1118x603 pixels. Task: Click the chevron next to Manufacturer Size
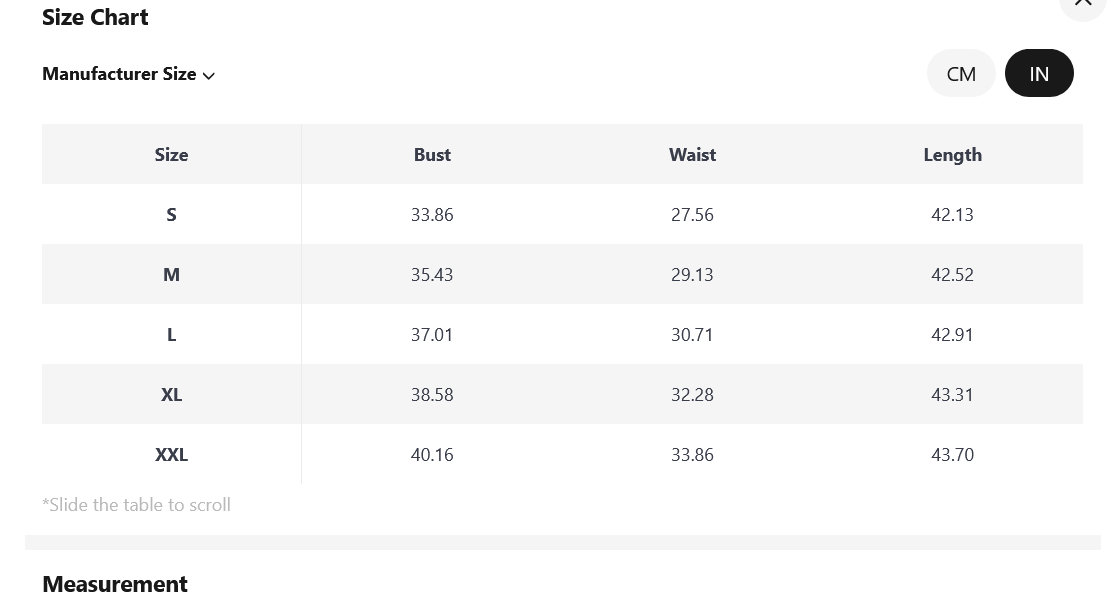point(209,76)
